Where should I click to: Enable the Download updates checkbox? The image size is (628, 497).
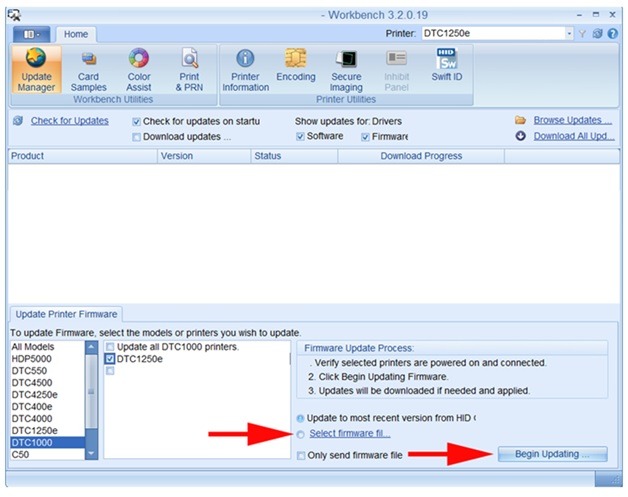pos(137,137)
